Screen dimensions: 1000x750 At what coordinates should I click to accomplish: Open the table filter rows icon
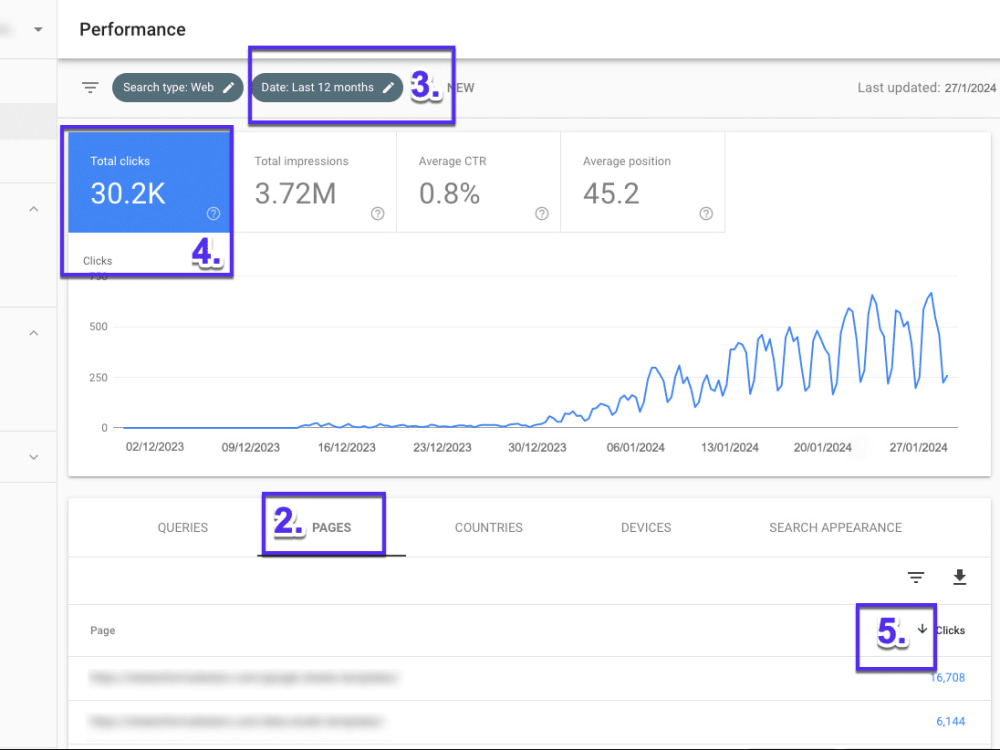[x=916, y=577]
